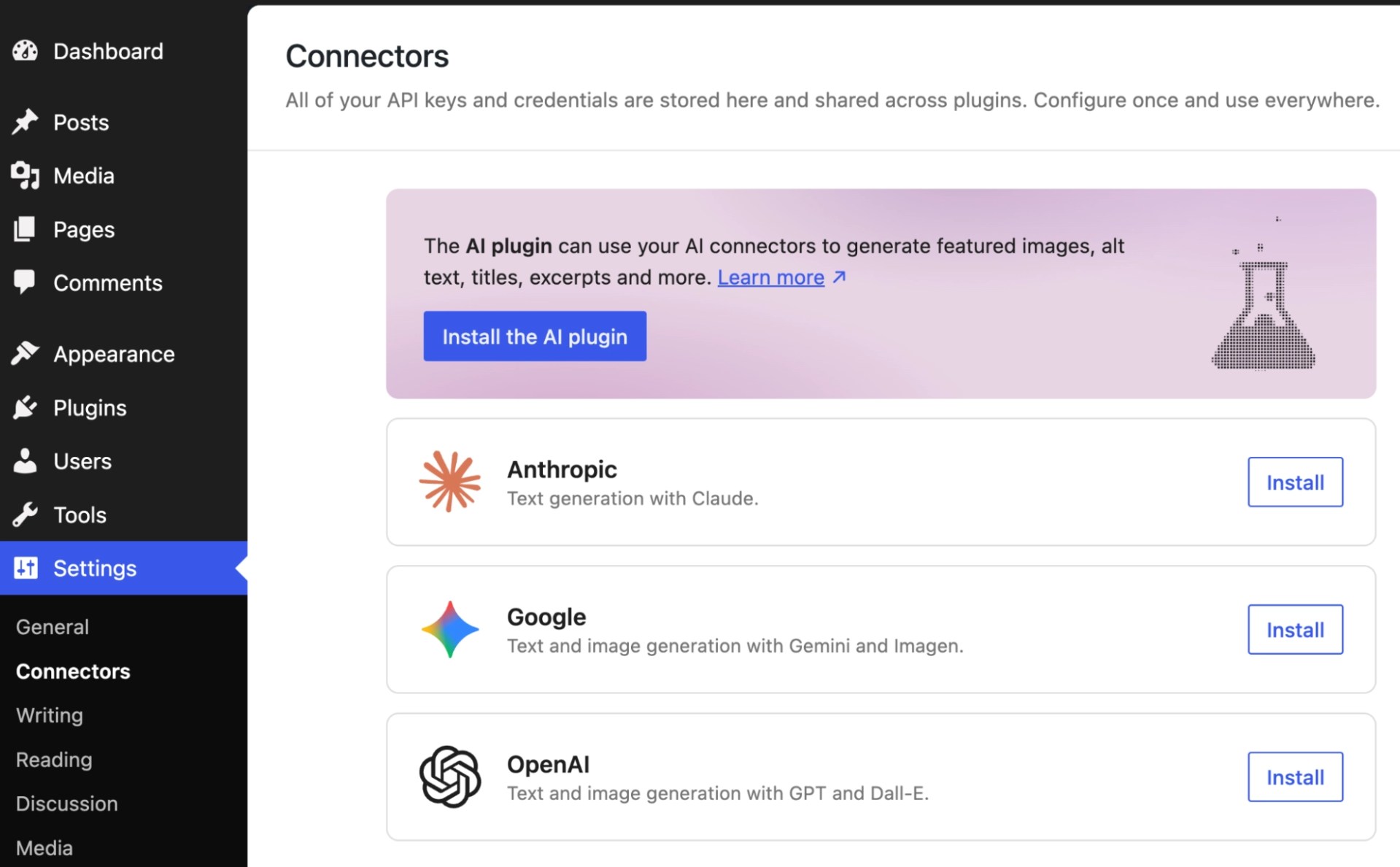Click the Gemini and Imagen description text
1400x867 pixels.
(735, 646)
